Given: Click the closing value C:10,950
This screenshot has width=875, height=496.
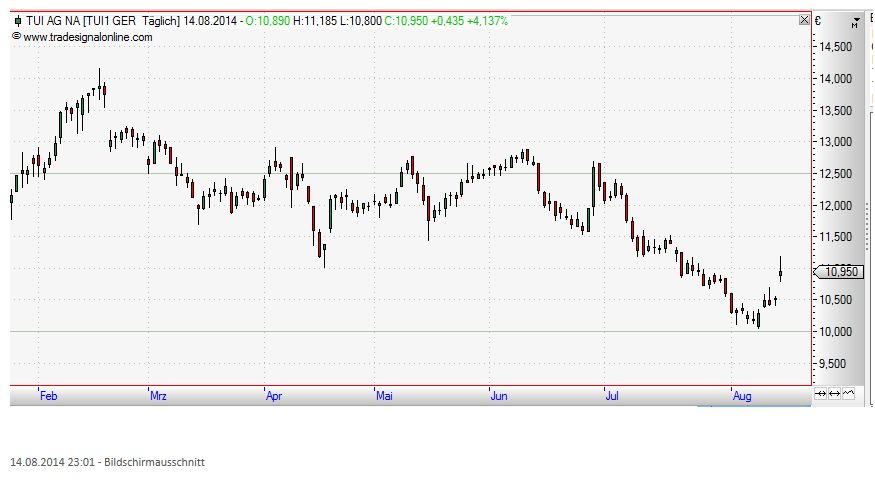Looking at the screenshot, I should point(406,21).
